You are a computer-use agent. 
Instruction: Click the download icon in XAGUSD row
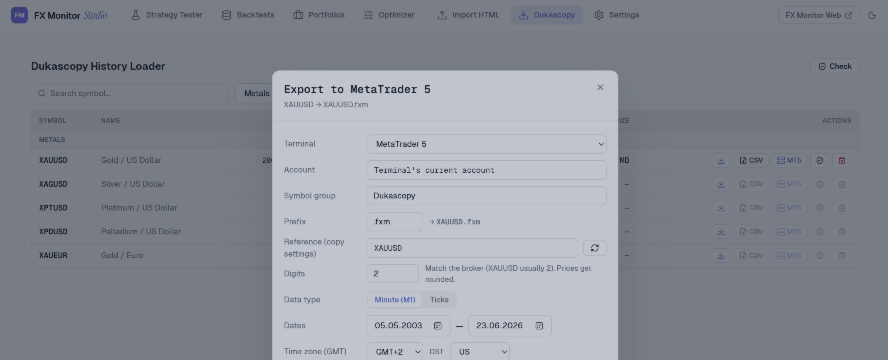[721, 184]
